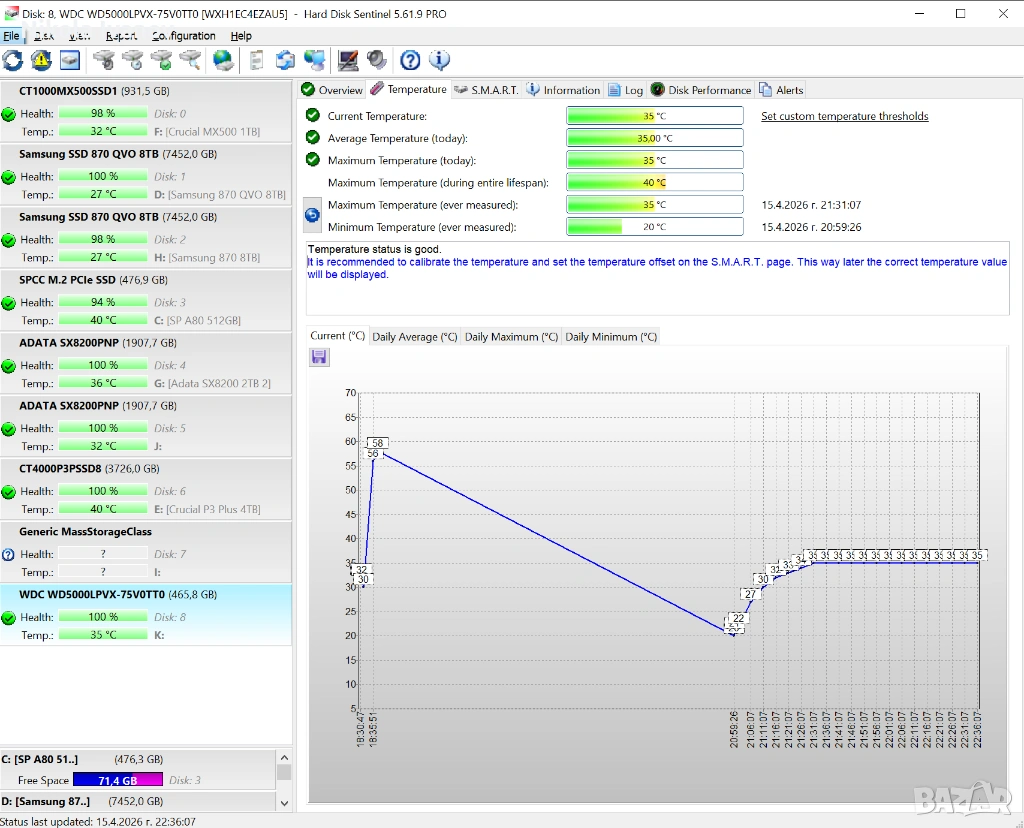The height and width of the screenshot is (828, 1024).
Task: Click scroll down arrow in partition list
Action: point(284,802)
